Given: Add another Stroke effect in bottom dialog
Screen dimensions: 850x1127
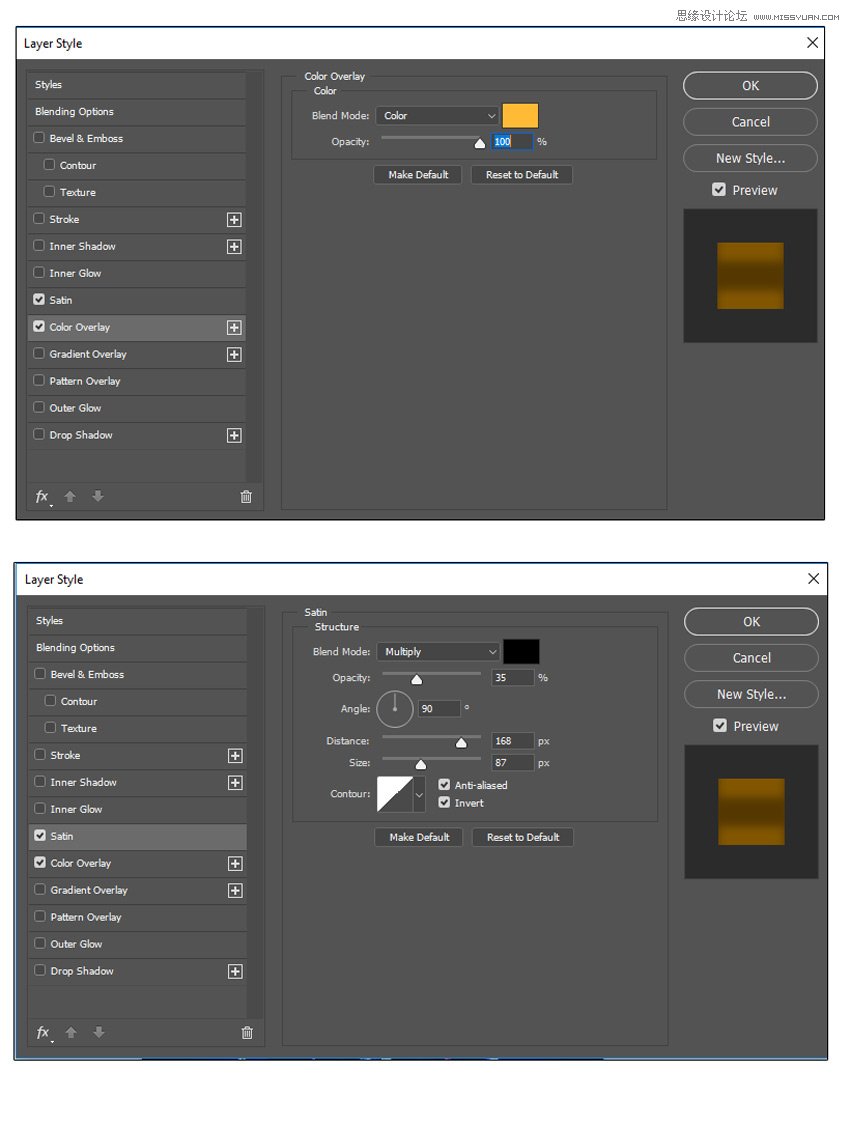Looking at the screenshot, I should (x=235, y=756).
